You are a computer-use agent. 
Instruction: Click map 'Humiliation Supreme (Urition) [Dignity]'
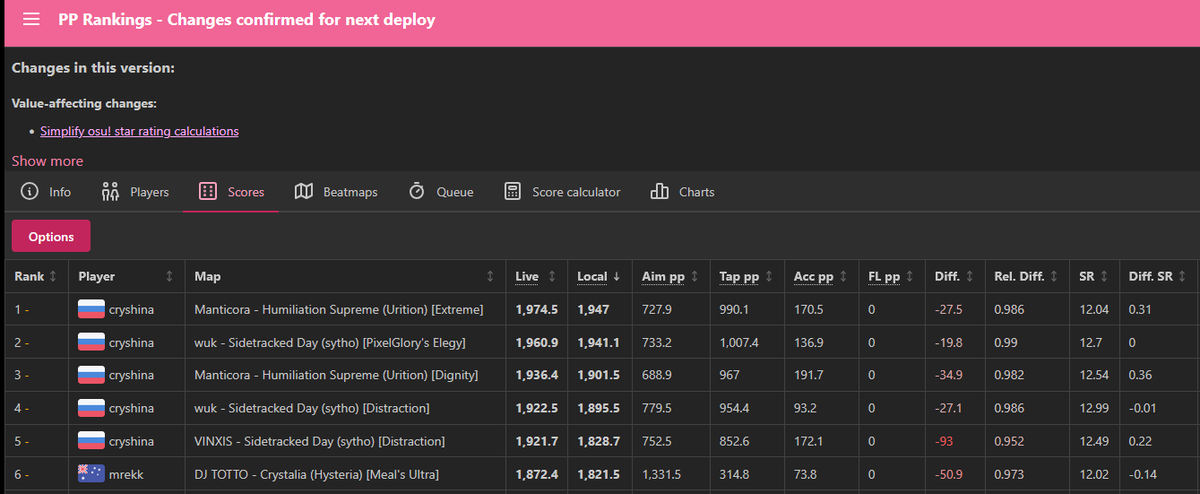point(336,375)
